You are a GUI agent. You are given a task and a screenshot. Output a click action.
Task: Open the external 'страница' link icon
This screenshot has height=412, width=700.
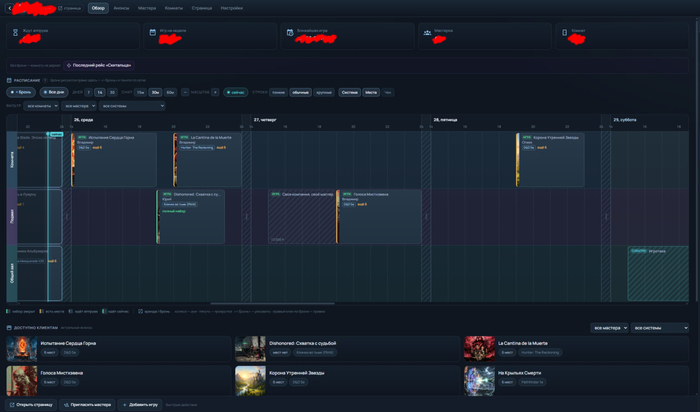[61, 8]
